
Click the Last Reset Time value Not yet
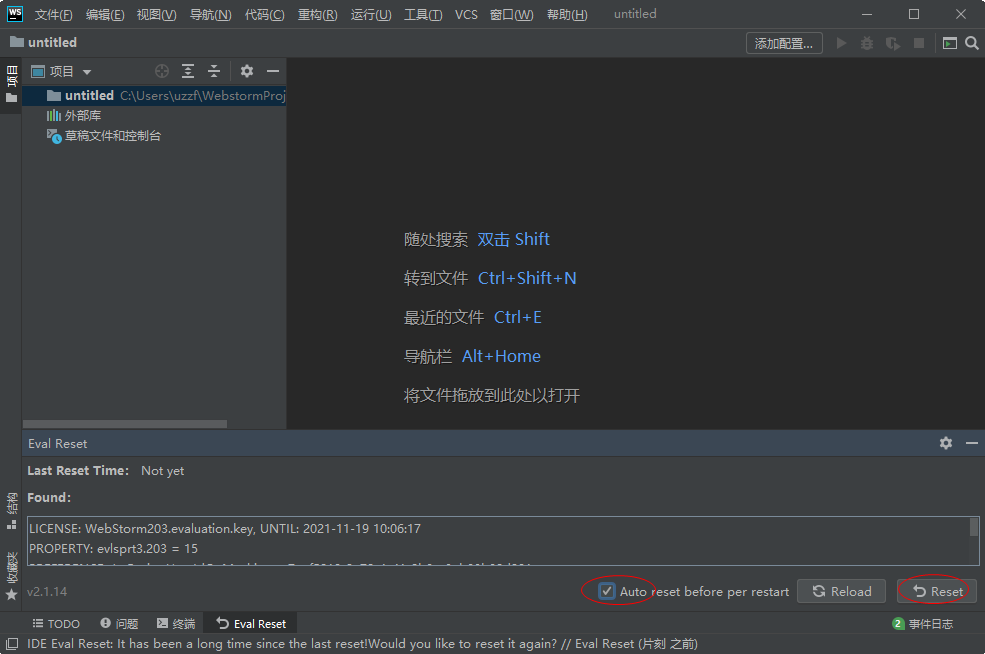163,471
